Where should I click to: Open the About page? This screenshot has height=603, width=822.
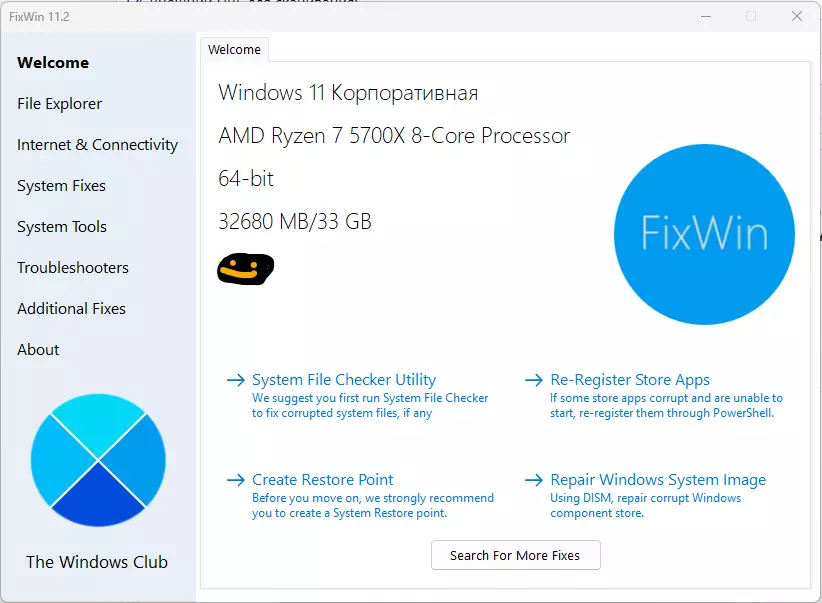[x=38, y=350]
